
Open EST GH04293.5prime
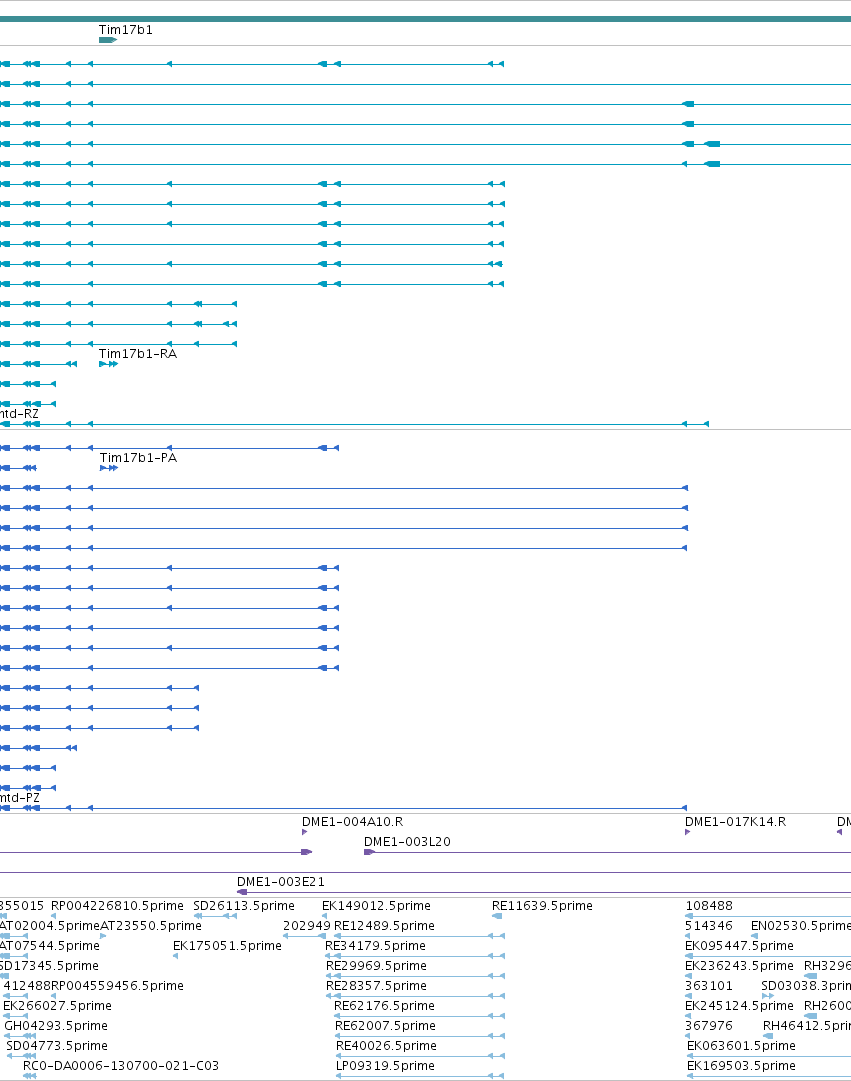pos(56,1026)
